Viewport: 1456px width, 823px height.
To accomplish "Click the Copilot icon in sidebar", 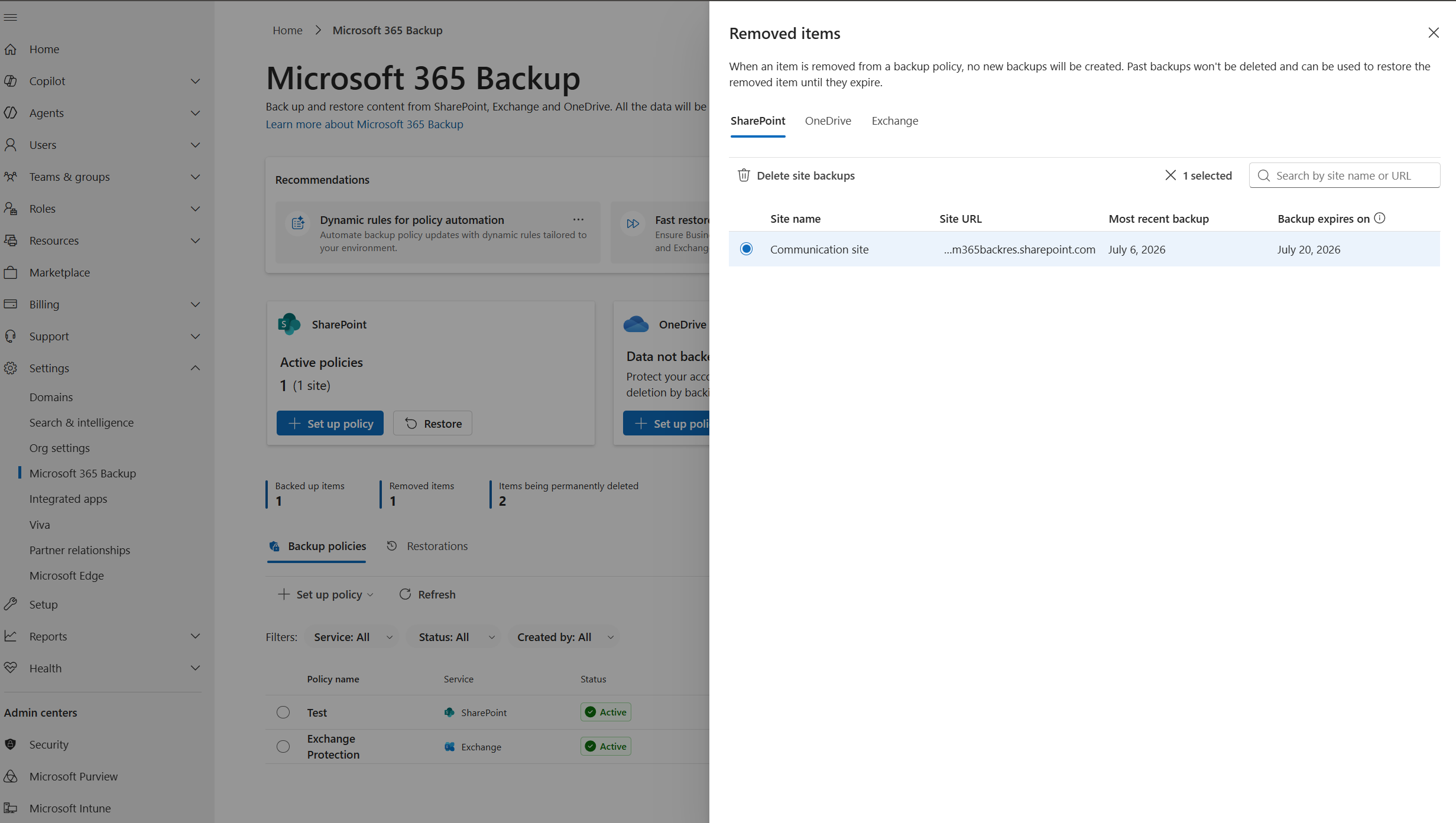I will pos(11,81).
